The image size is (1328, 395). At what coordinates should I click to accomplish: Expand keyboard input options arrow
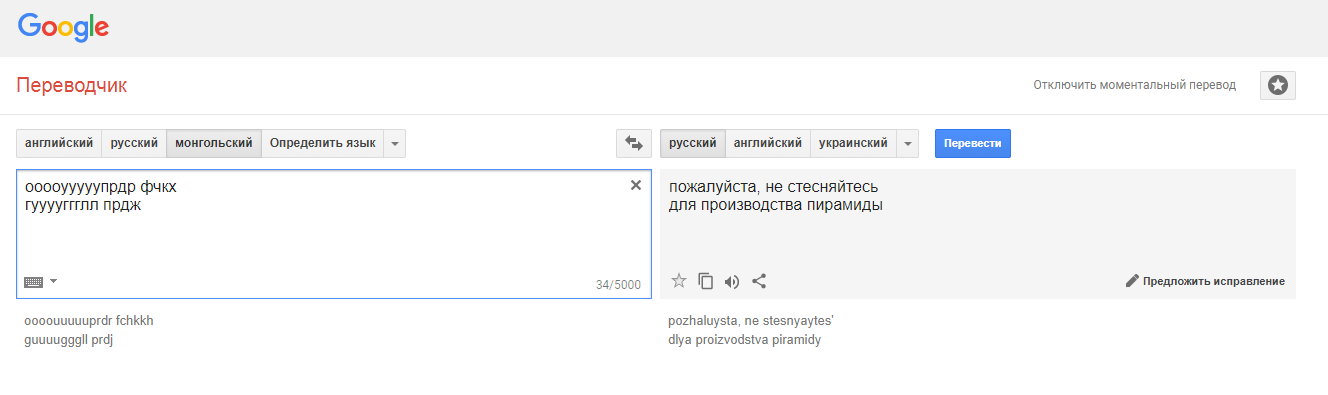click(x=54, y=282)
